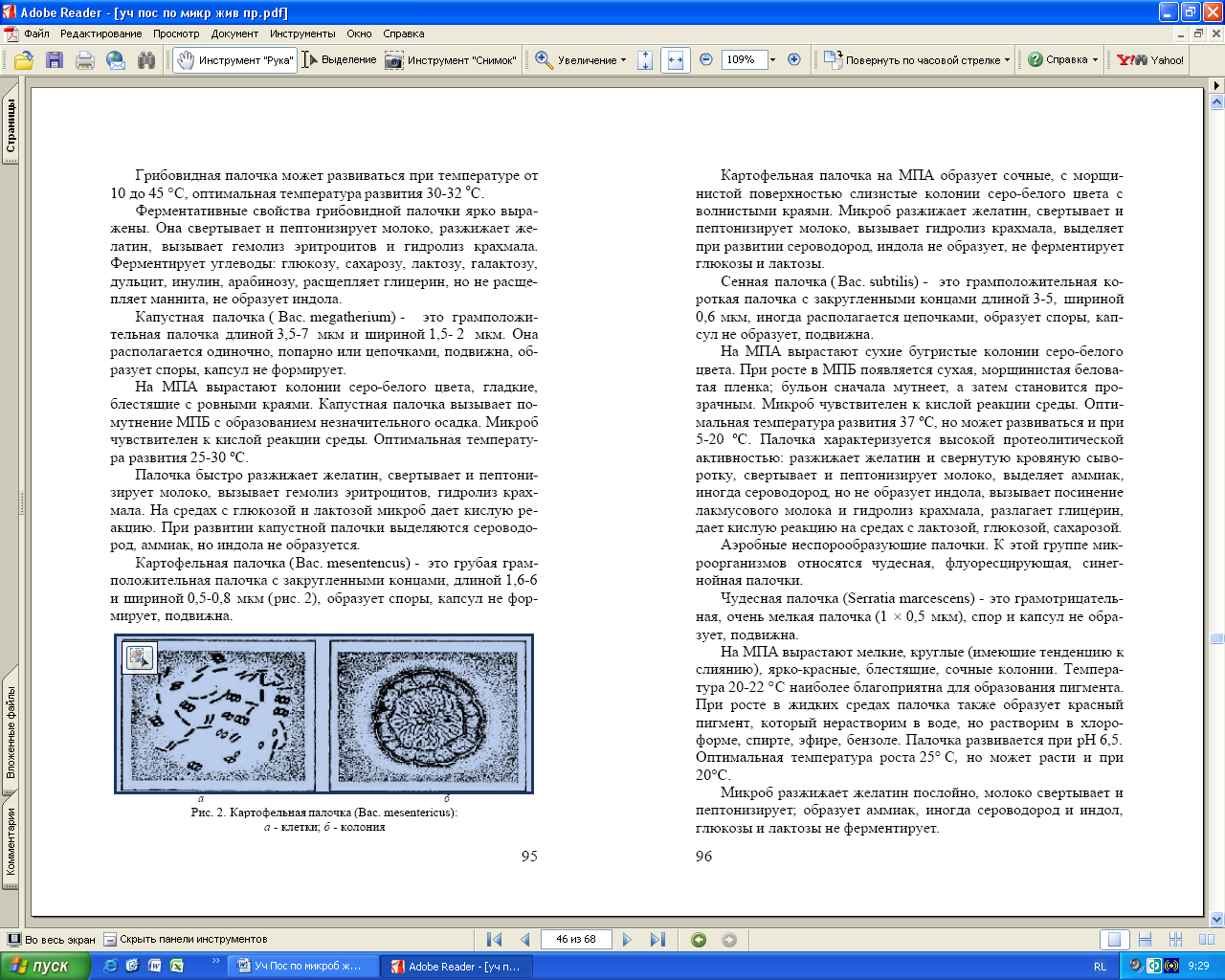The width and height of the screenshot is (1225, 980).
Task: Click the zoom out minus button
Action: point(706,59)
